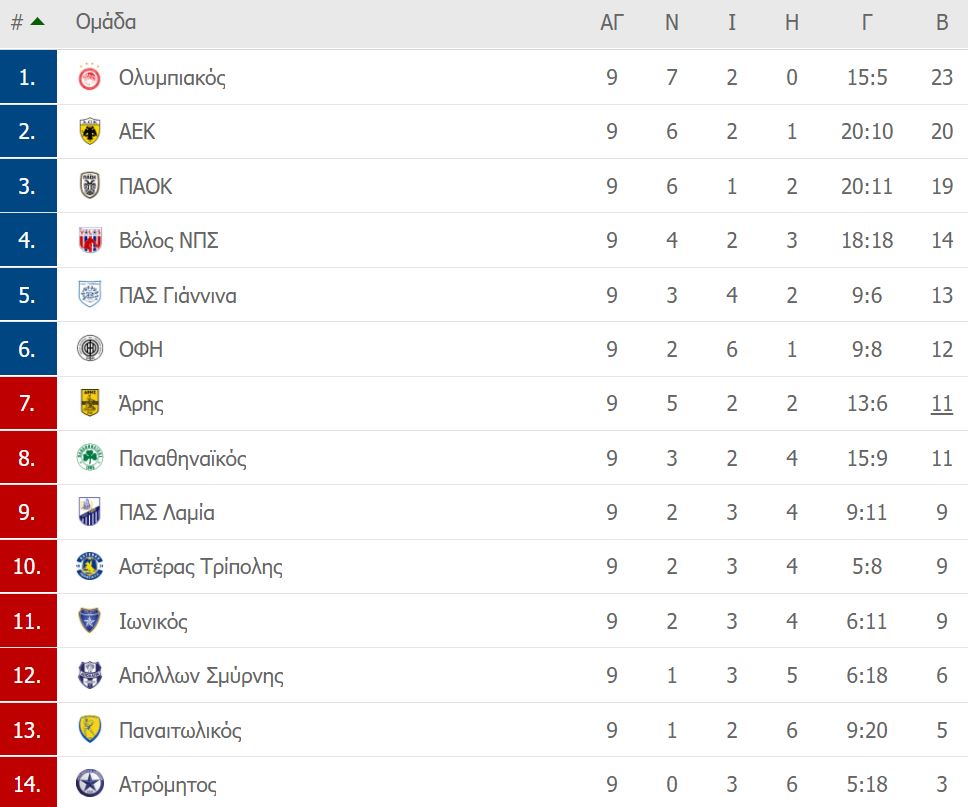Sort by the Ομάδα column header
Image resolution: width=968 pixels, height=807 pixels.
[x=106, y=22]
